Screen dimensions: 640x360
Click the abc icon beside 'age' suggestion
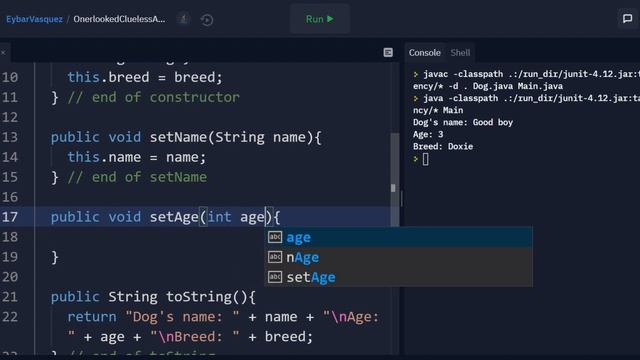[x=275, y=237]
